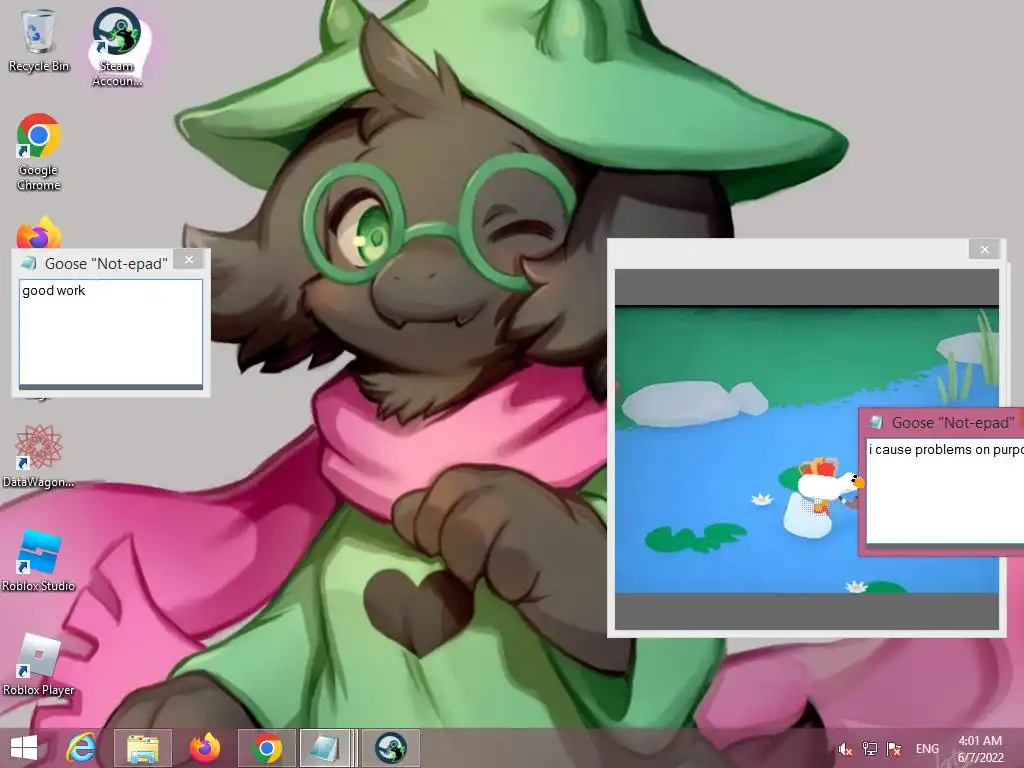The image size is (1024, 768).
Task: Switch the ENG input language indicator
Action: point(927,749)
